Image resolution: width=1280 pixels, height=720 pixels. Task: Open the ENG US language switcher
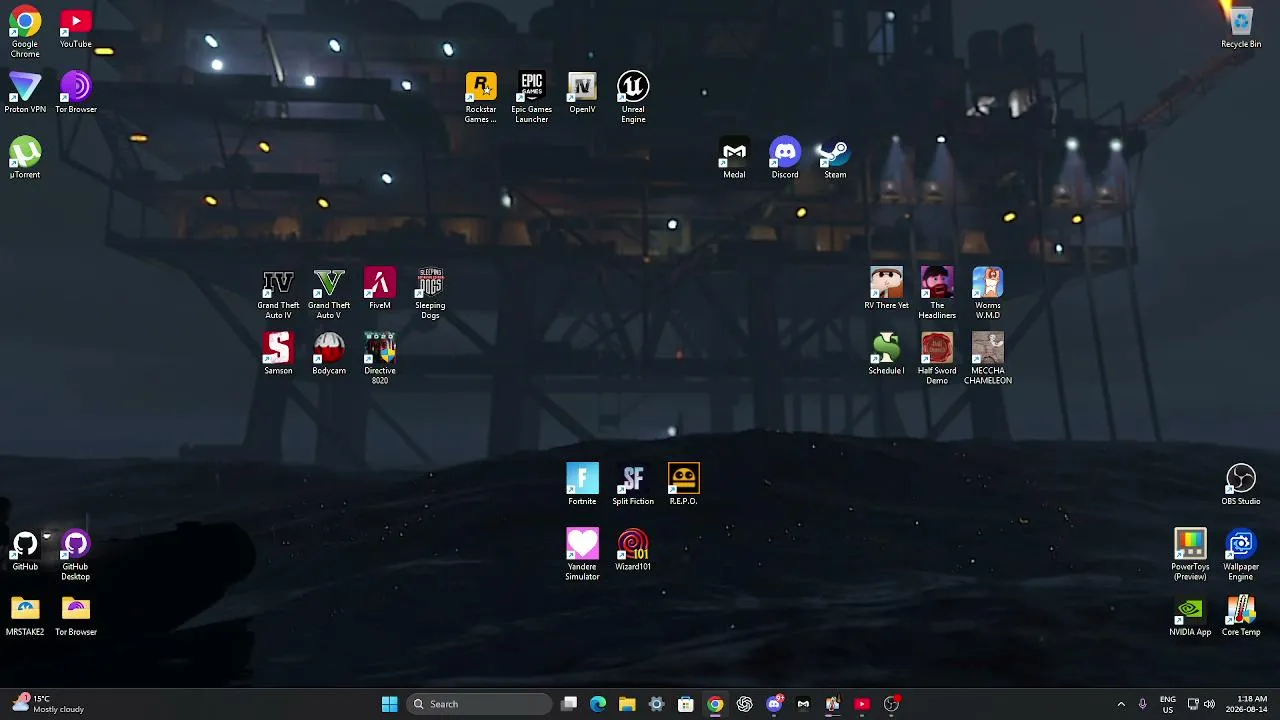(1167, 704)
